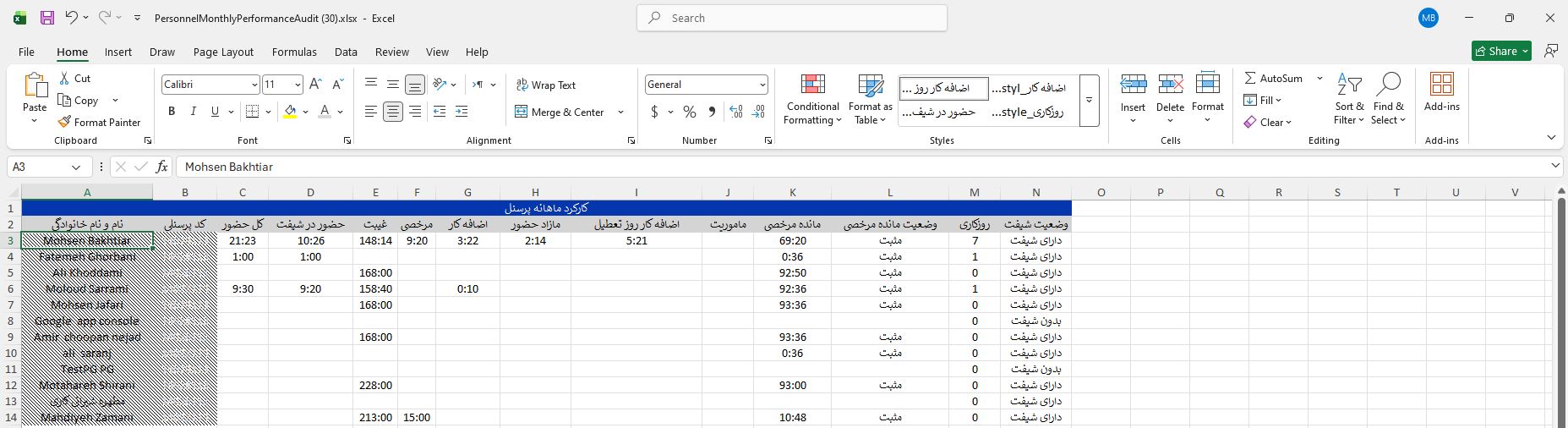Redo the last undone action
Screen dimensions: 1568x428
coord(104,18)
